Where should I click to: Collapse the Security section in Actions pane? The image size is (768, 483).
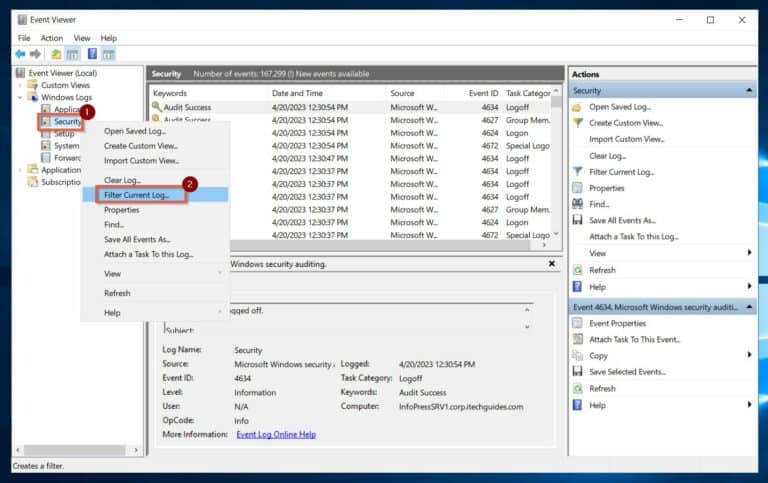pyautogui.click(x=749, y=91)
